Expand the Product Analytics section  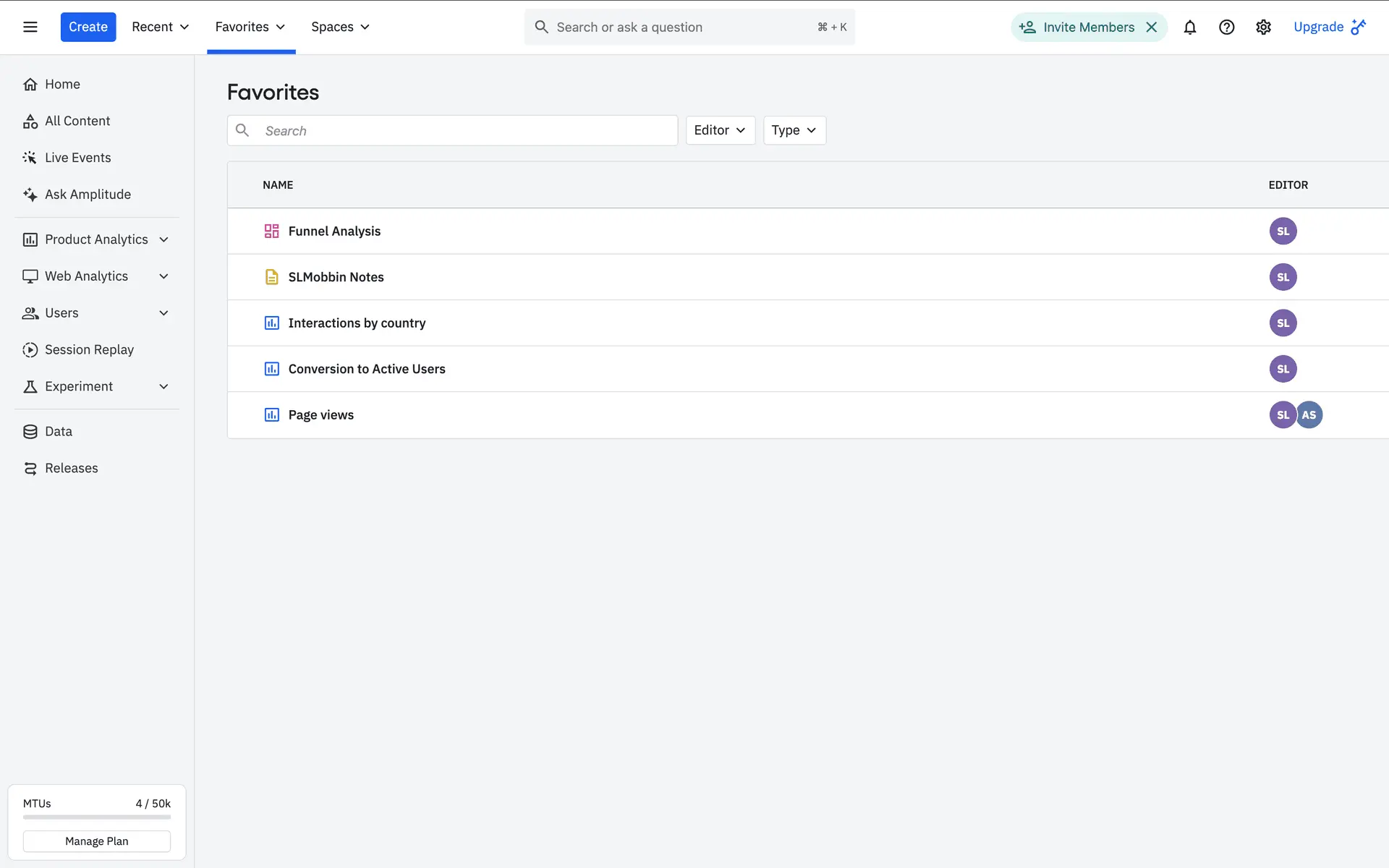pos(163,239)
